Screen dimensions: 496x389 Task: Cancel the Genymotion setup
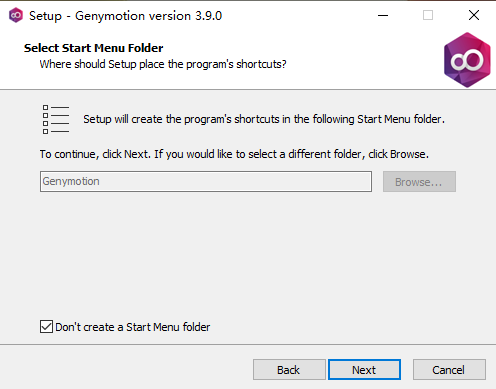(449, 369)
